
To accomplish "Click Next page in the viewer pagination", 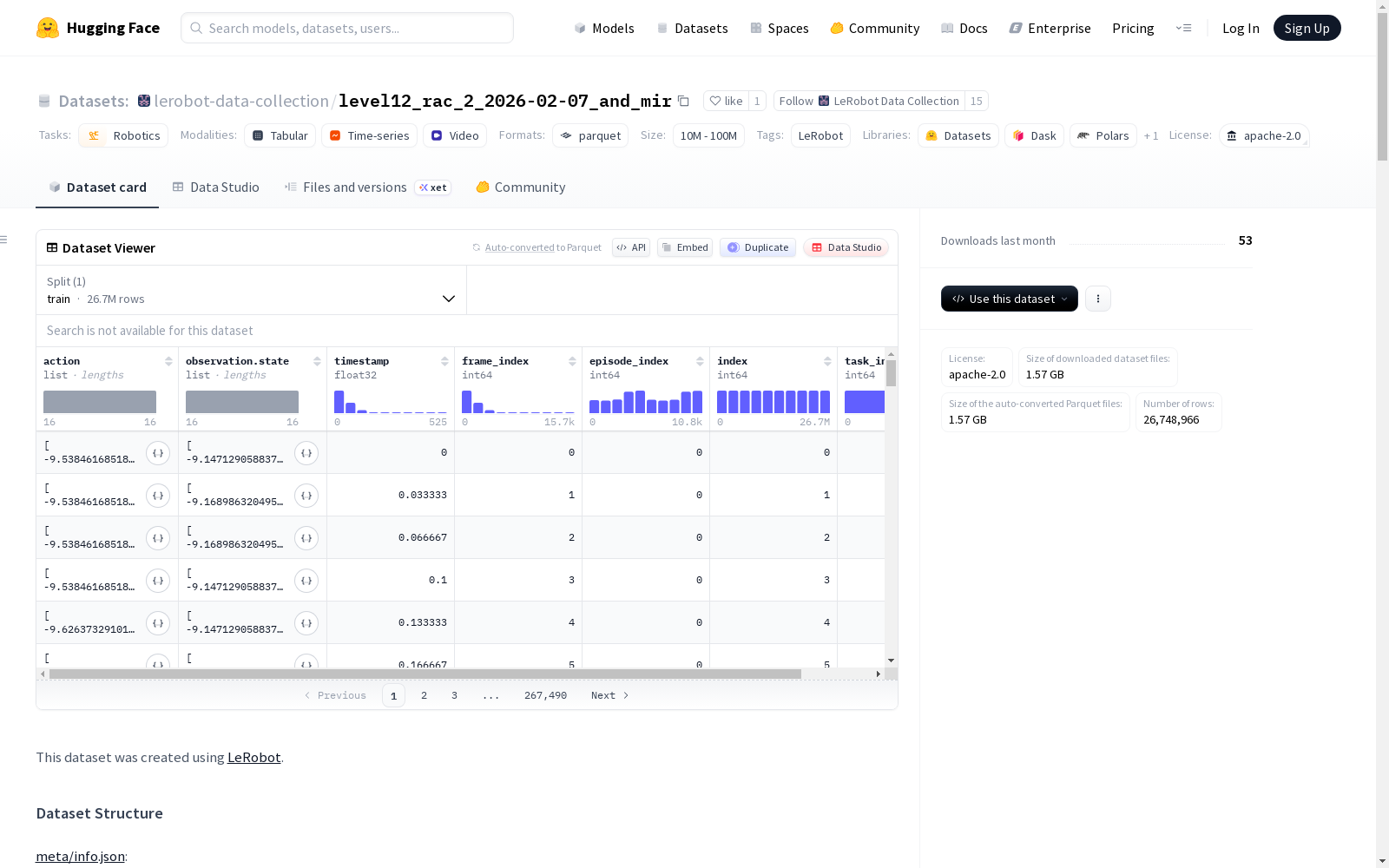I will [609, 695].
